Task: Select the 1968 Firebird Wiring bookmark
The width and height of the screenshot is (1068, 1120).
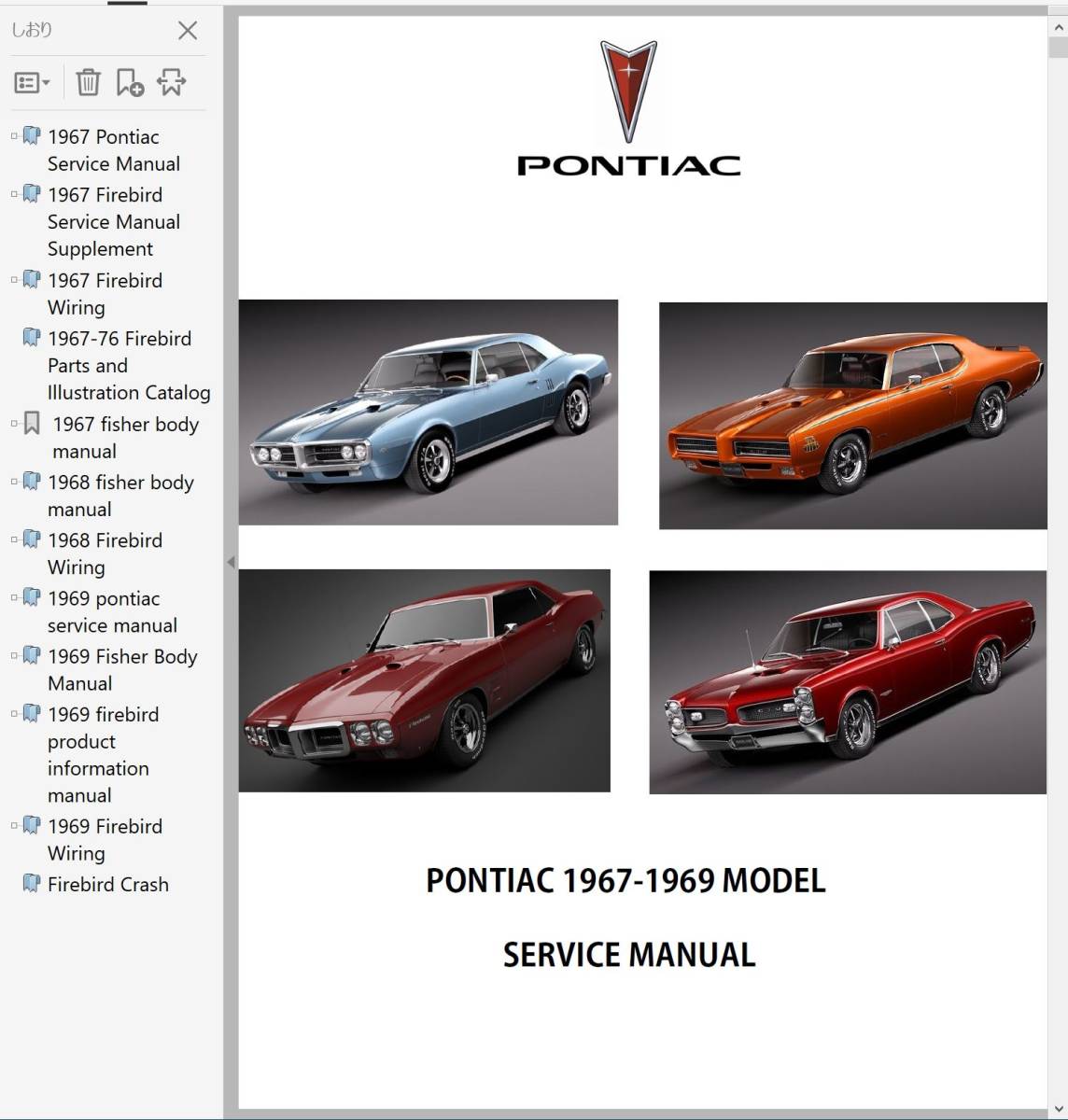Action: coord(105,553)
